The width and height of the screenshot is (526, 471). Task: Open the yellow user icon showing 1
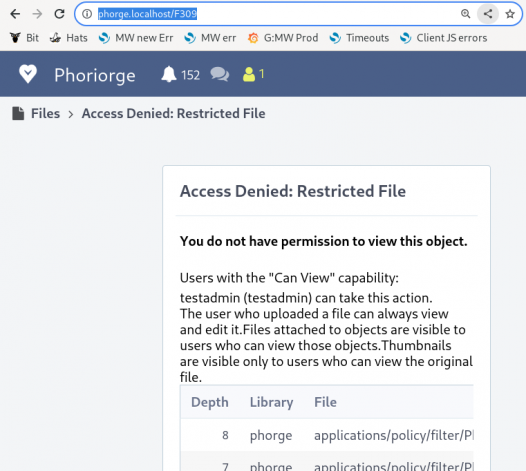254,74
